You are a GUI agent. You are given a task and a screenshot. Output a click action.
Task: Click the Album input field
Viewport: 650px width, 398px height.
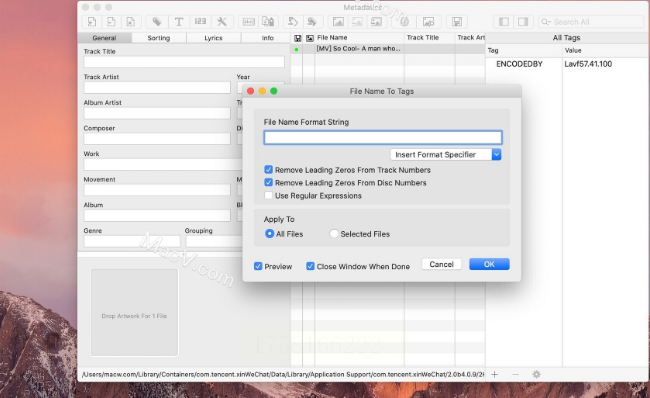[157, 216]
